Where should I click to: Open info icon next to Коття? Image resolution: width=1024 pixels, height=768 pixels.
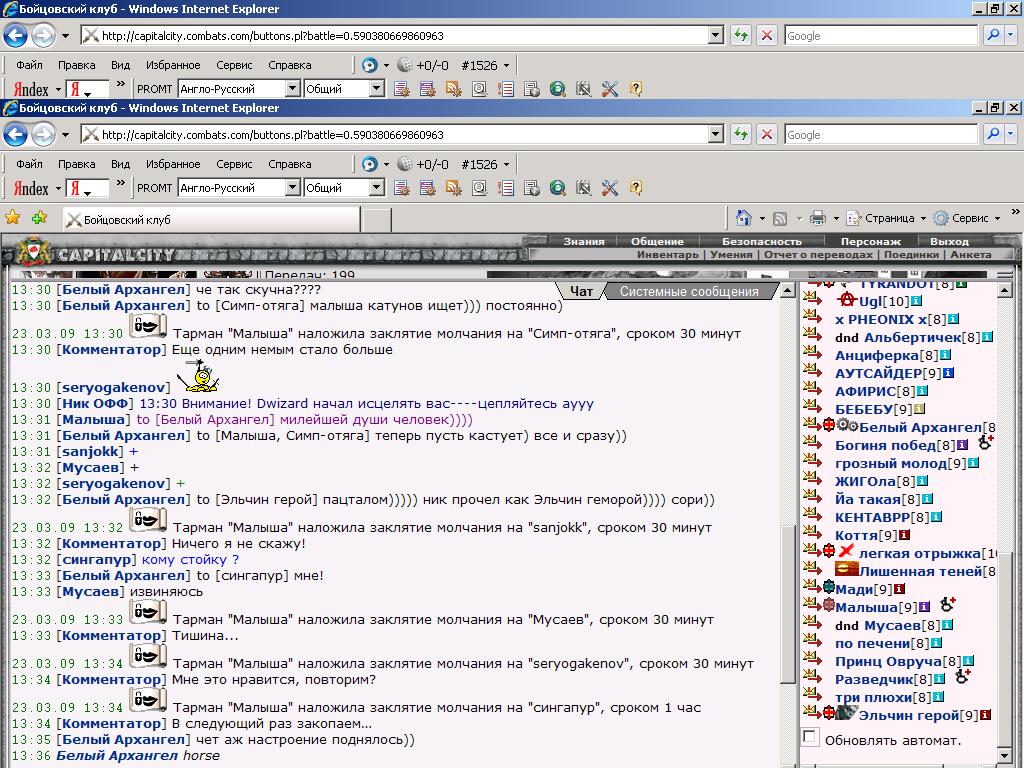tap(904, 536)
